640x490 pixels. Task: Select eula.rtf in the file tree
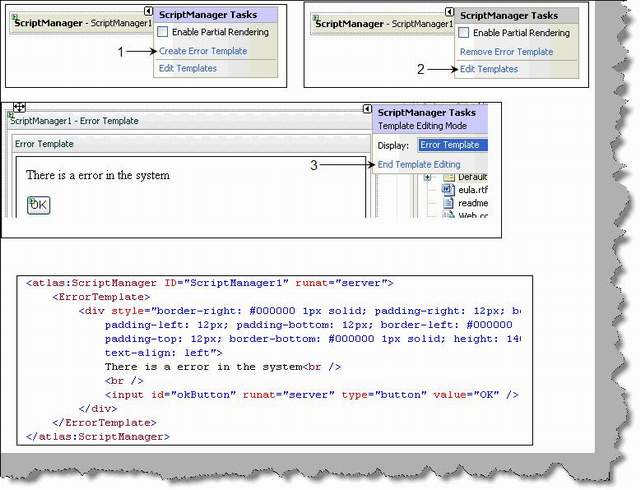click(x=473, y=190)
